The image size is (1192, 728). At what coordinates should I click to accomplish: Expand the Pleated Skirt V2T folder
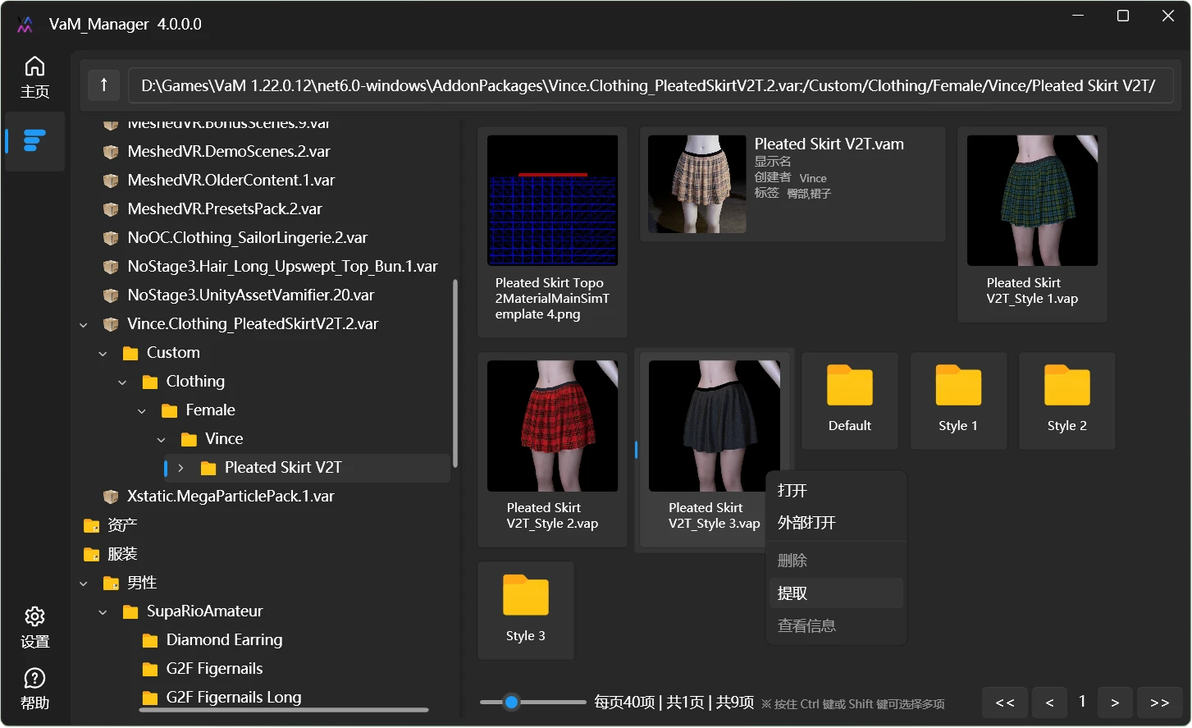180,468
